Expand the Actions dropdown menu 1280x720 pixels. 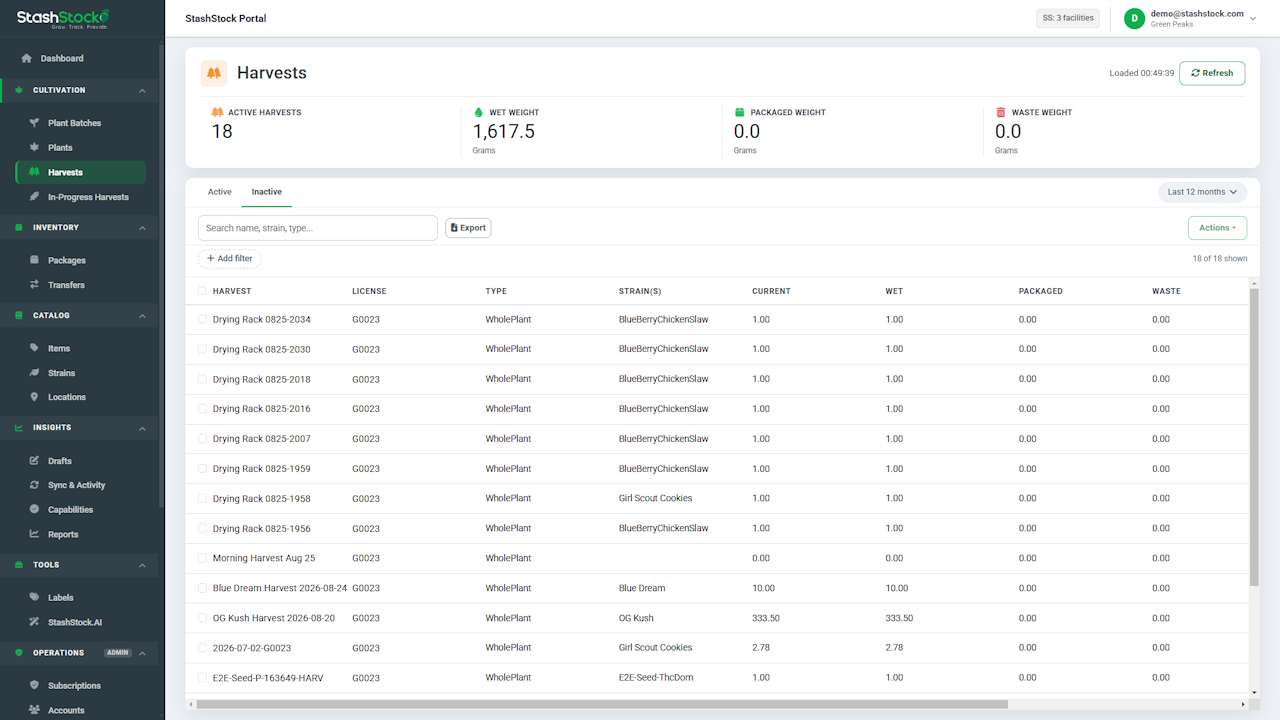click(1217, 228)
